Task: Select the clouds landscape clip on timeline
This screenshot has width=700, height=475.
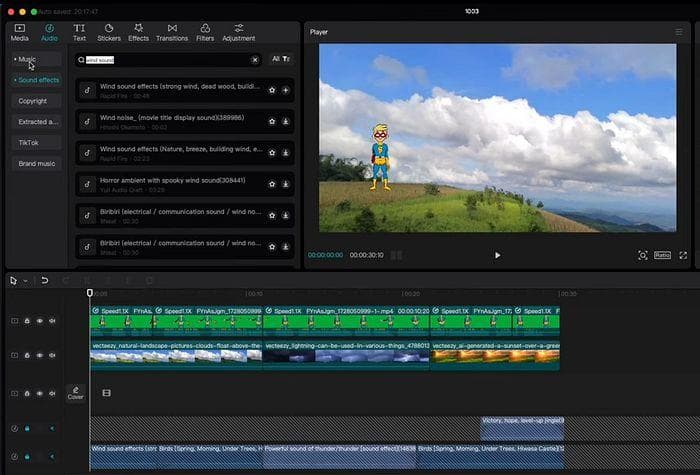Action: point(176,356)
